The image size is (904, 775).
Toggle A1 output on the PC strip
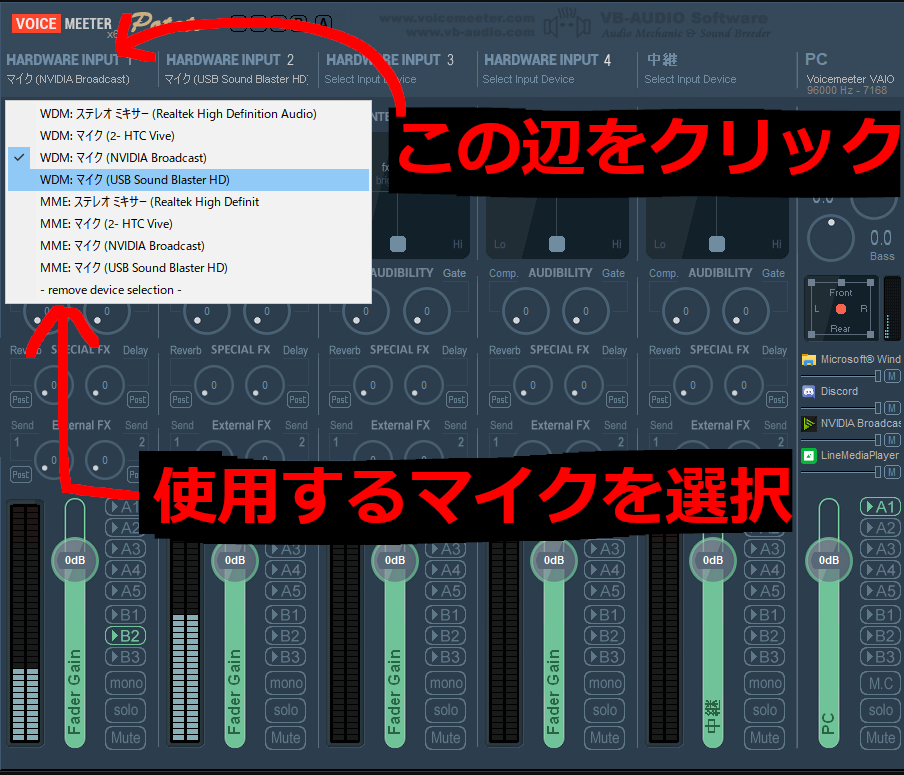tap(880, 507)
